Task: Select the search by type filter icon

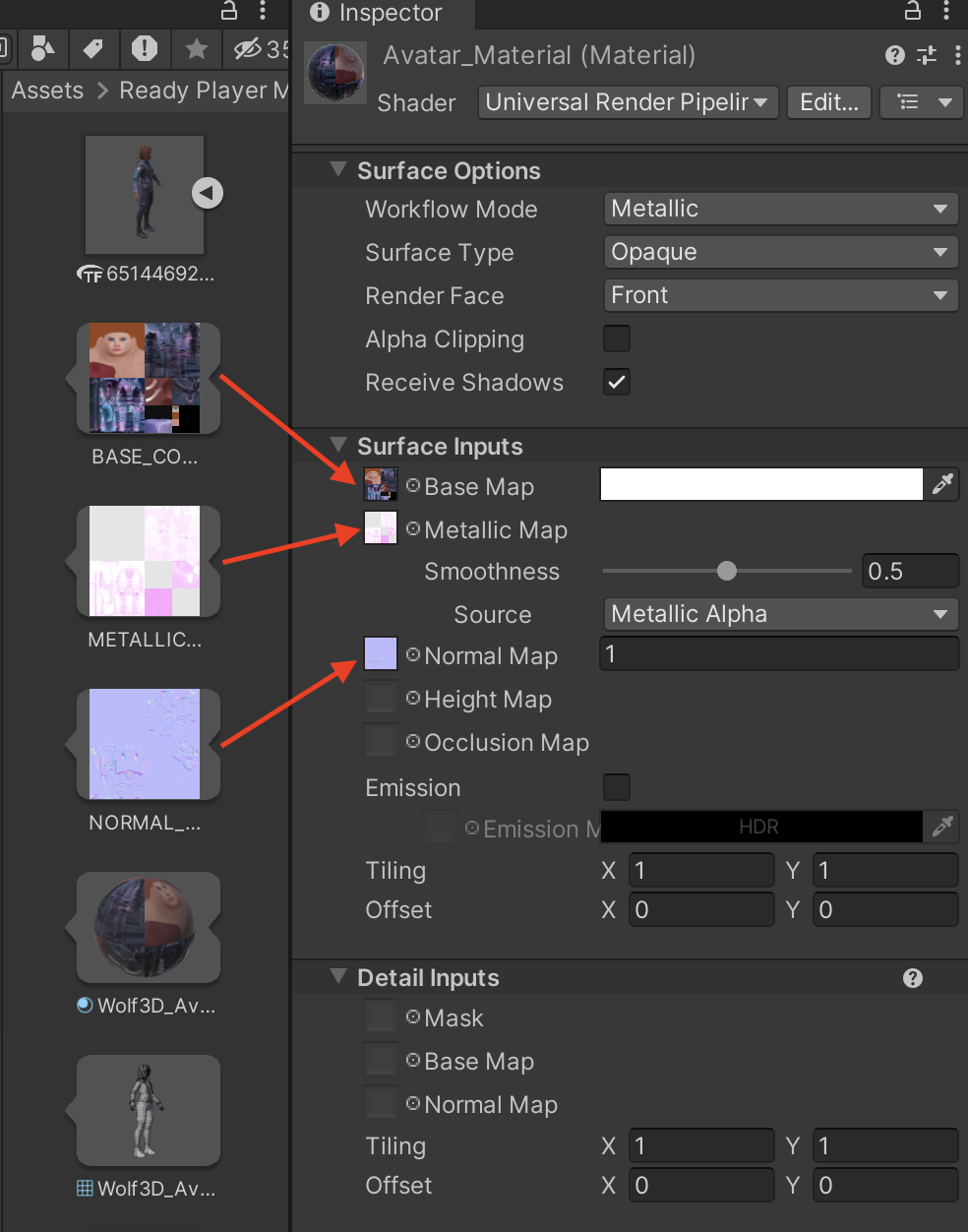Action: coord(43,49)
